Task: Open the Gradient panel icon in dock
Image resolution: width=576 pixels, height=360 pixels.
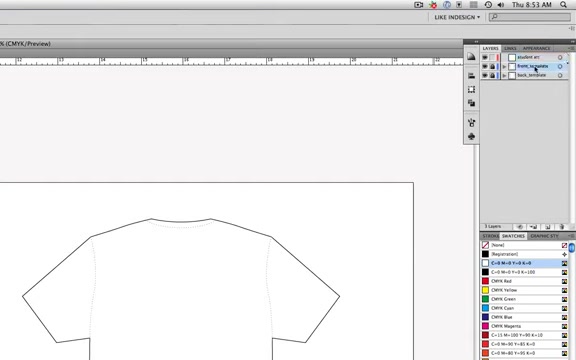Action: click(471, 57)
